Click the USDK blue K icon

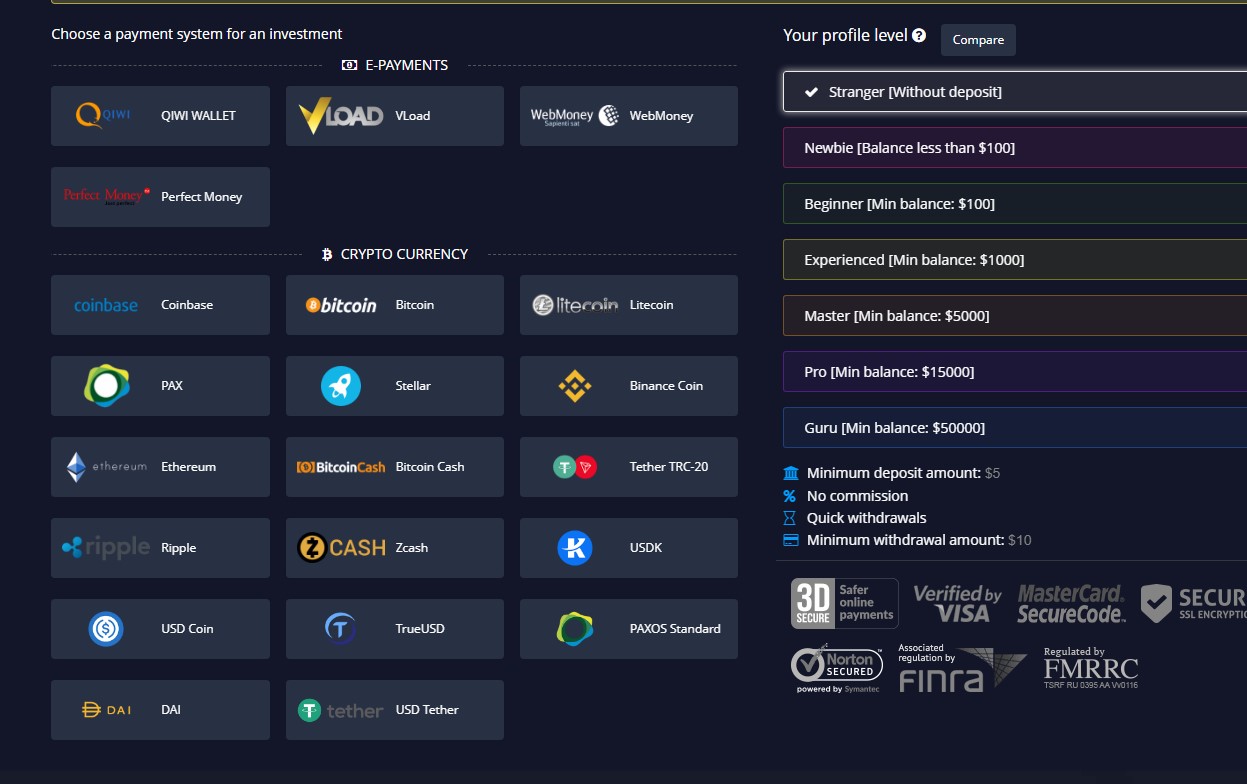575,548
